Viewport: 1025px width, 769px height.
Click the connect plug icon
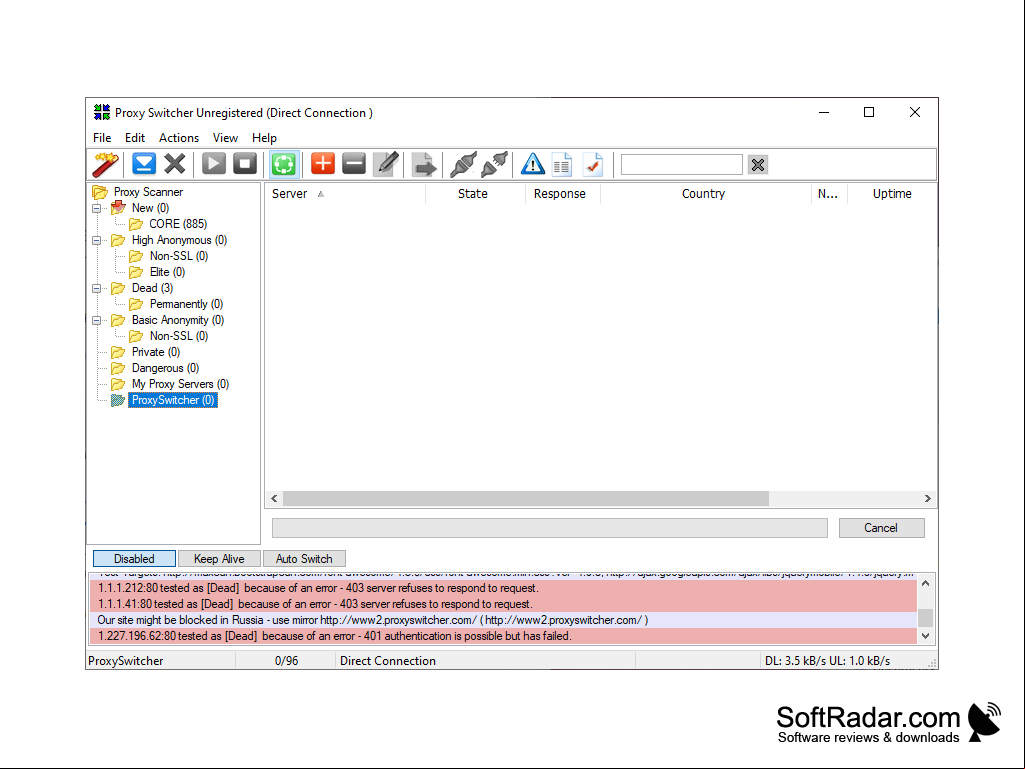[463, 165]
